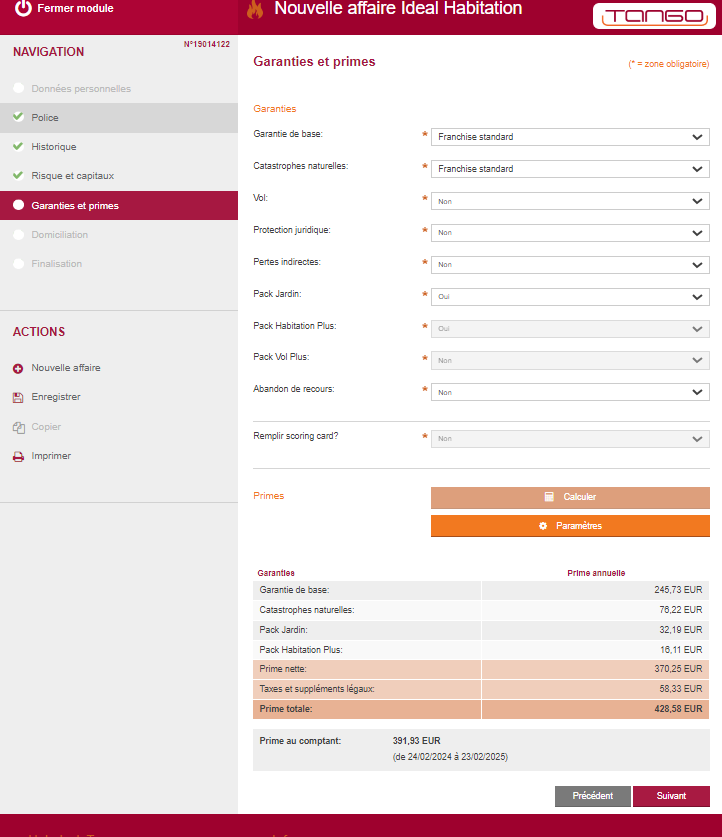Click the Garantie de base premium 245,73 EUR

point(678,590)
